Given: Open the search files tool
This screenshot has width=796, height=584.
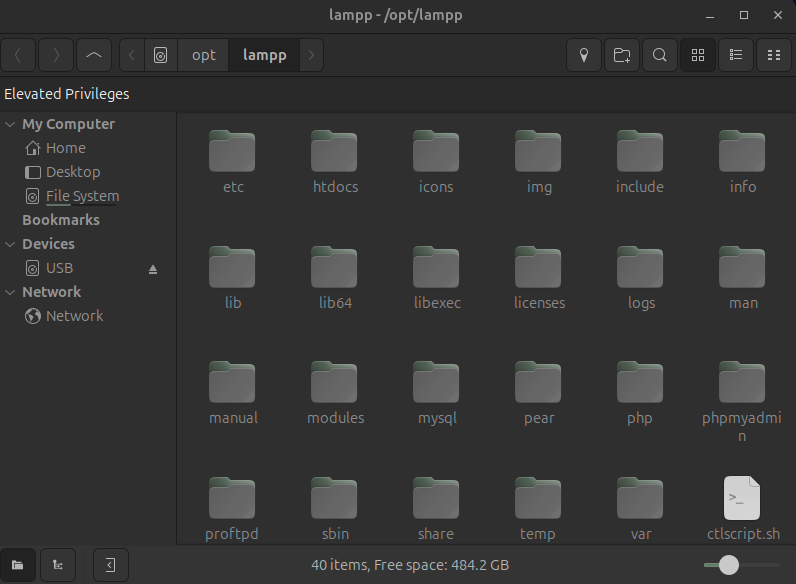Looking at the screenshot, I should click(659, 55).
